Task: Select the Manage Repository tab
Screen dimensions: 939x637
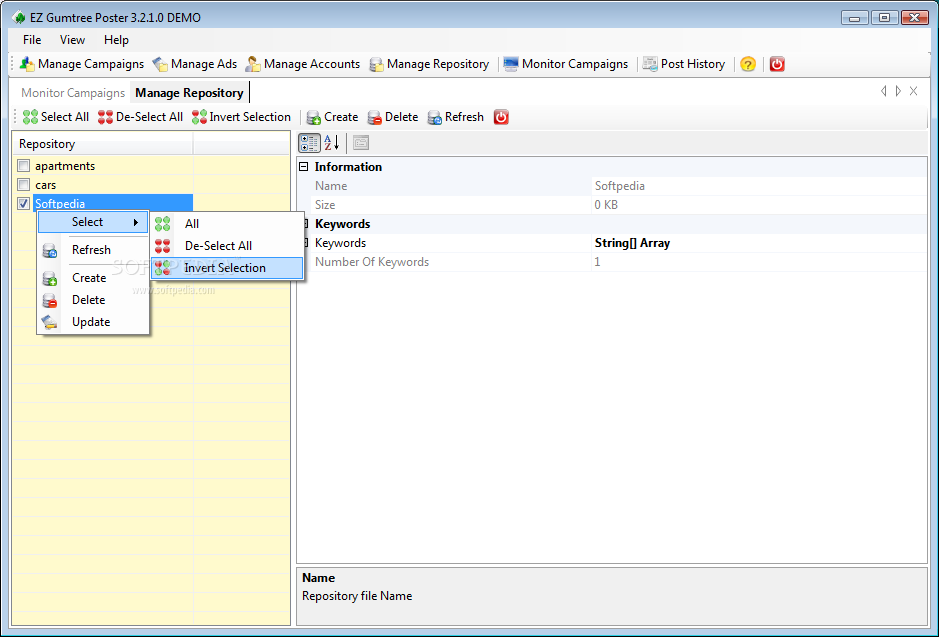Action: pos(189,93)
